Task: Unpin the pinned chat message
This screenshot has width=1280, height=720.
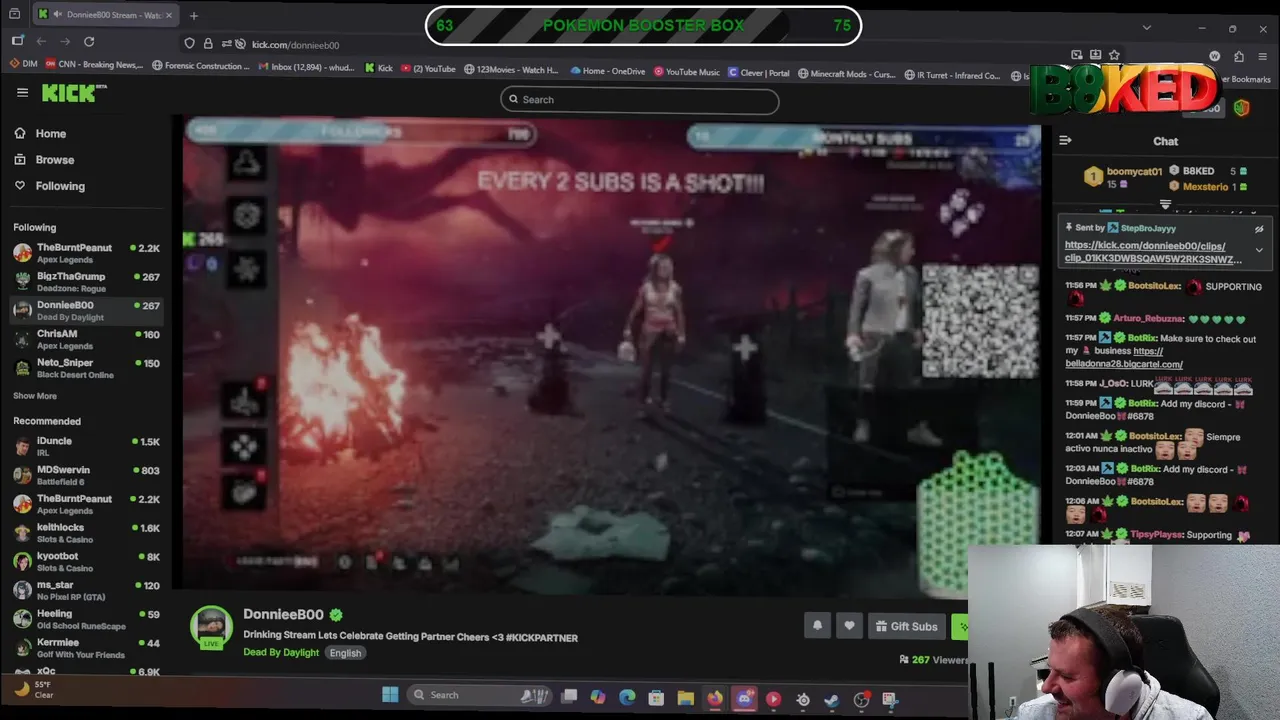Action: (1259, 229)
